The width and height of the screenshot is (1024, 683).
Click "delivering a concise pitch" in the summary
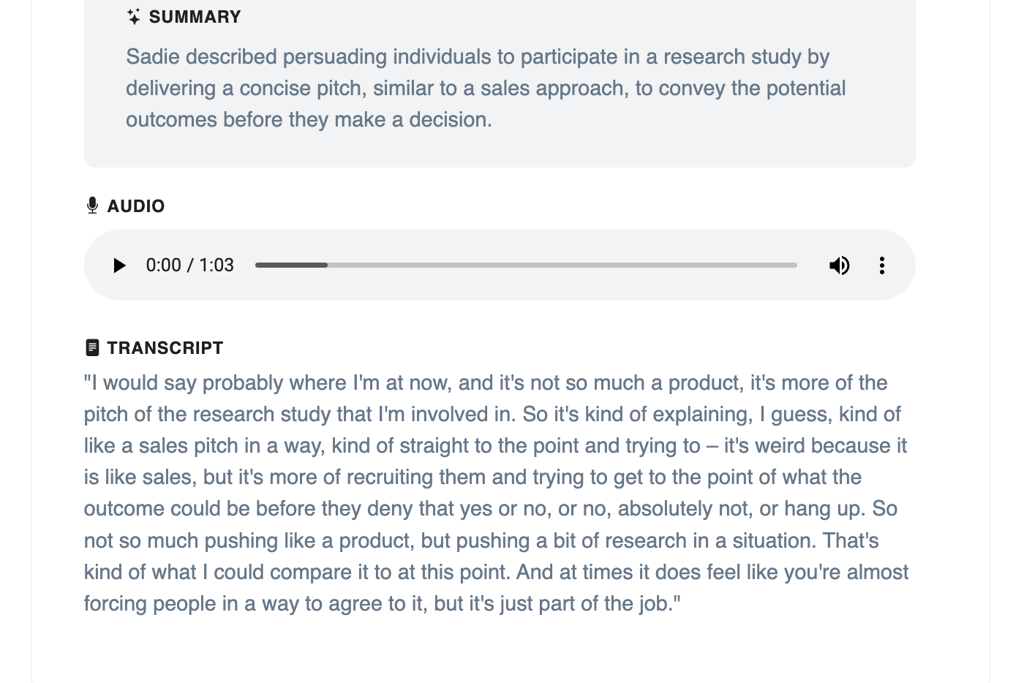[x=246, y=88]
